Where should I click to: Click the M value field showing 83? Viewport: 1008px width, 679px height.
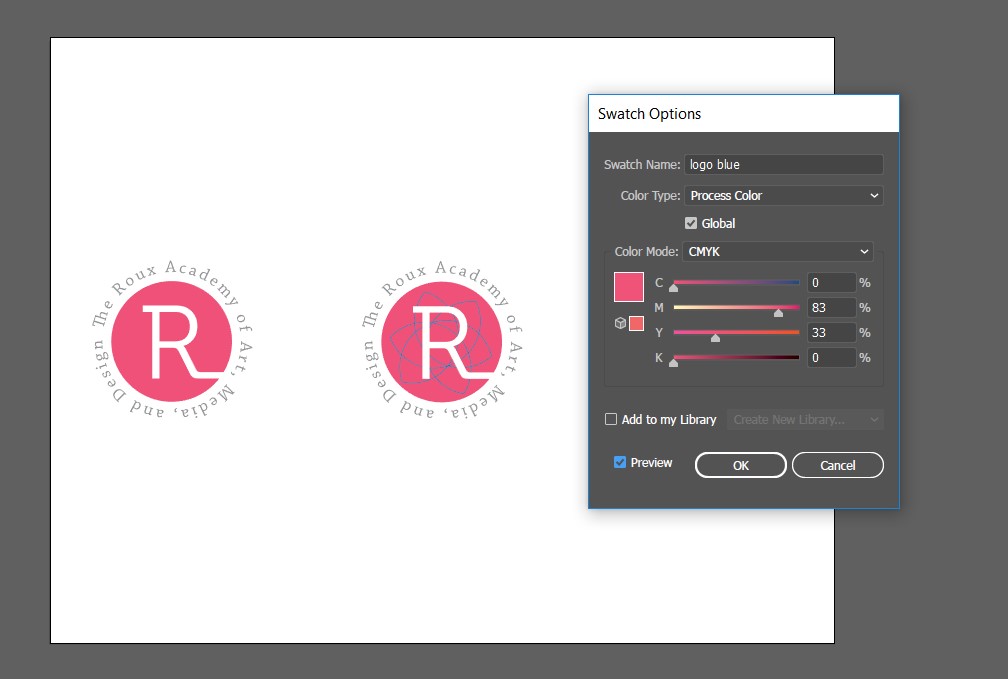point(831,307)
